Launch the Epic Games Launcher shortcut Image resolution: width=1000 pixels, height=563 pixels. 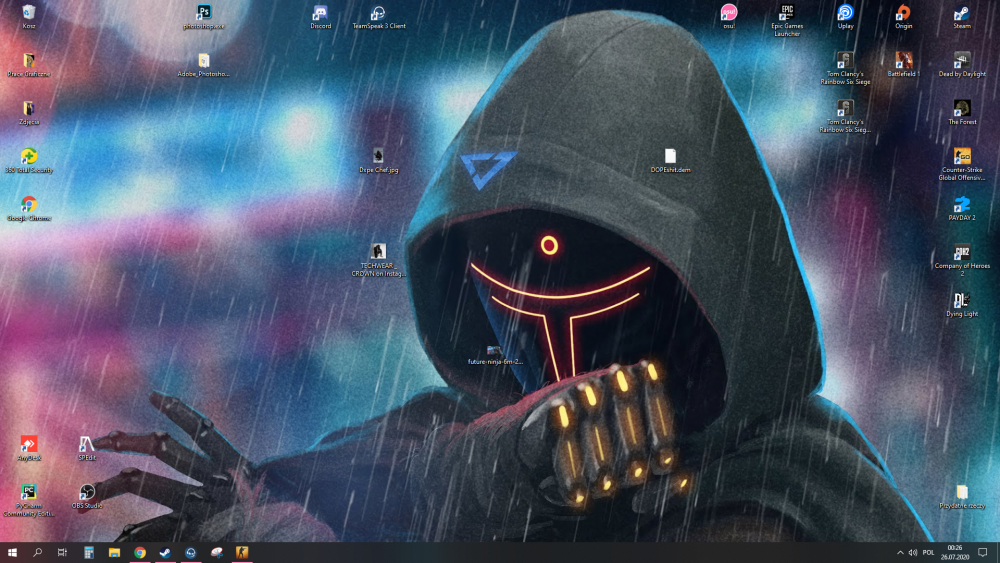point(787,20)
